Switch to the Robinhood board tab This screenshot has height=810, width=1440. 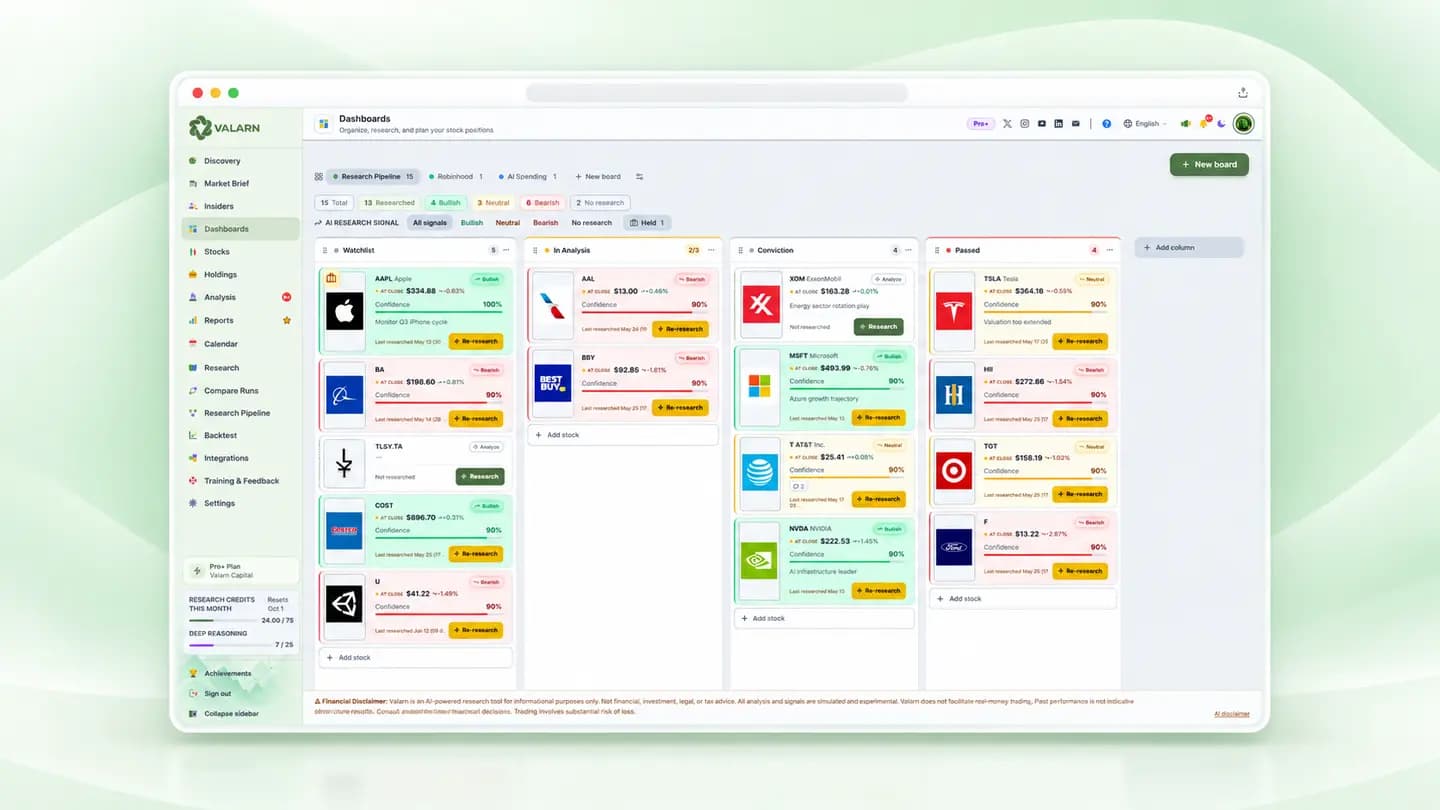click(455, 177)
